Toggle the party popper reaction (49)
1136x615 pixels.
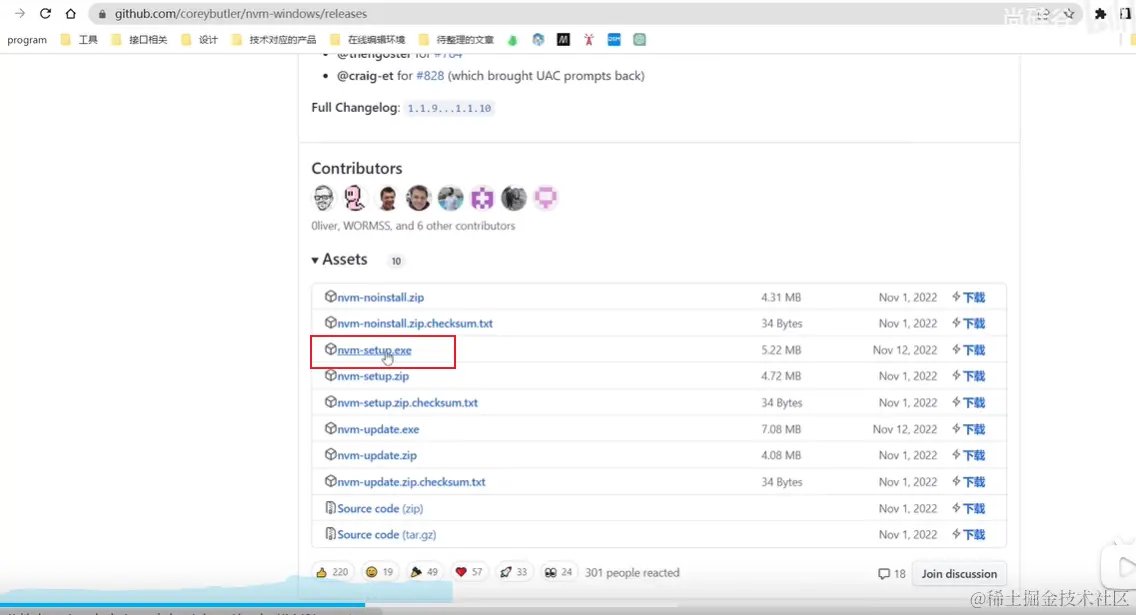424,572
